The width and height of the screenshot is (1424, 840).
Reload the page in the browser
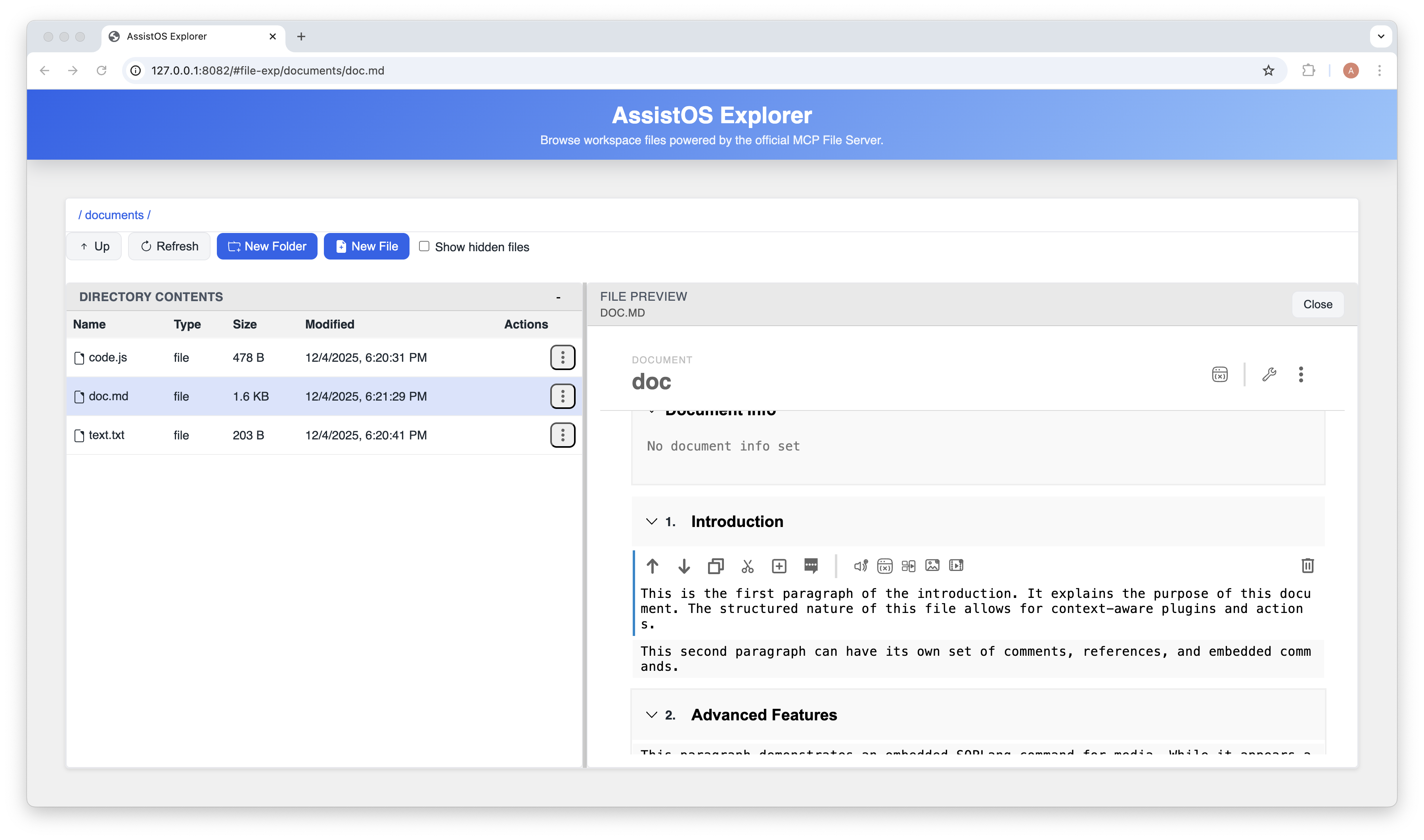tap(101, 70)
